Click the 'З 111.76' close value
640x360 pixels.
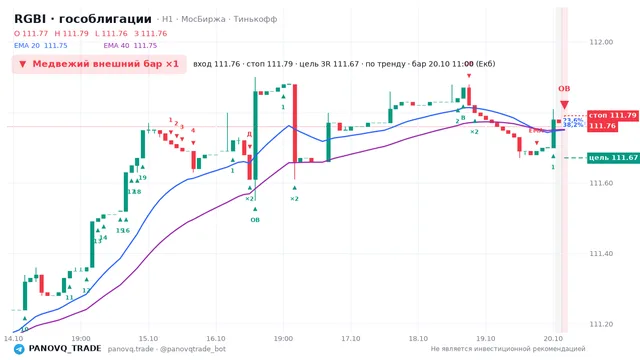pyautogui.click(x=151, y=33)
